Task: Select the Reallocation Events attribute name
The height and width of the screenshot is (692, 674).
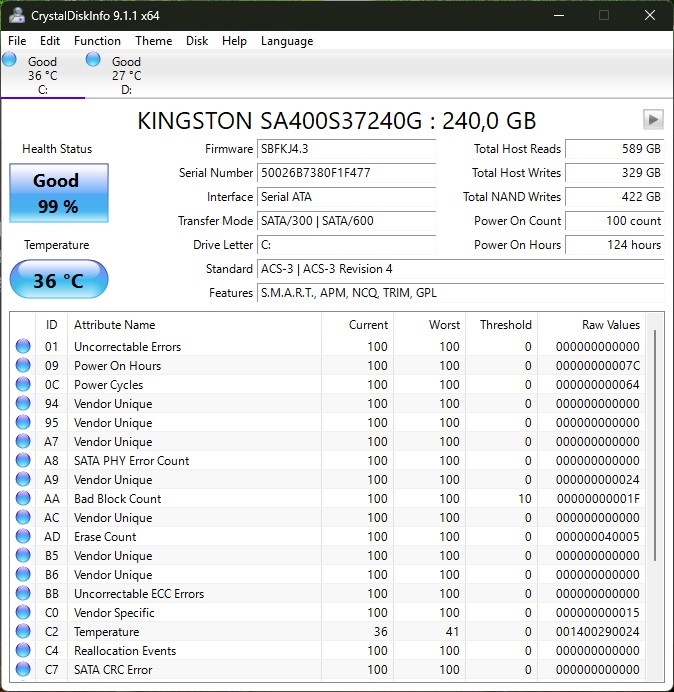Action: [x=125, y=651]
